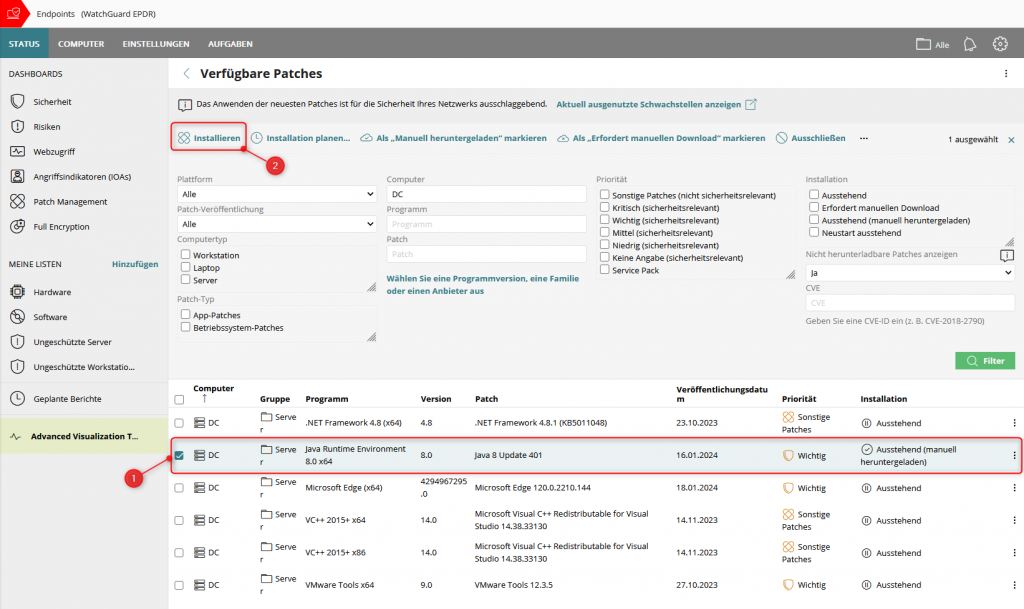Open the Software list
Image resolution: width=1024 pixels, height=609 pixels.
pos(52,317)
